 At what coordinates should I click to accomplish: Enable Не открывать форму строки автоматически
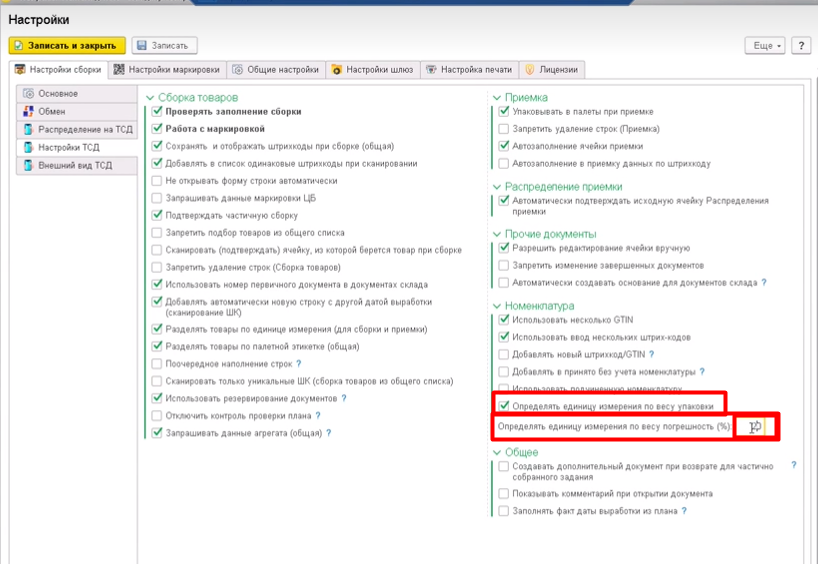(157, 181)
